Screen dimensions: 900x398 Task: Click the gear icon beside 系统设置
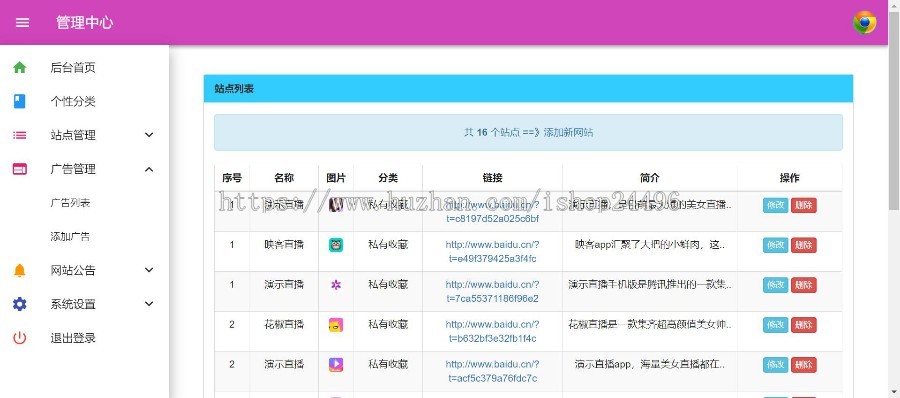20,304
